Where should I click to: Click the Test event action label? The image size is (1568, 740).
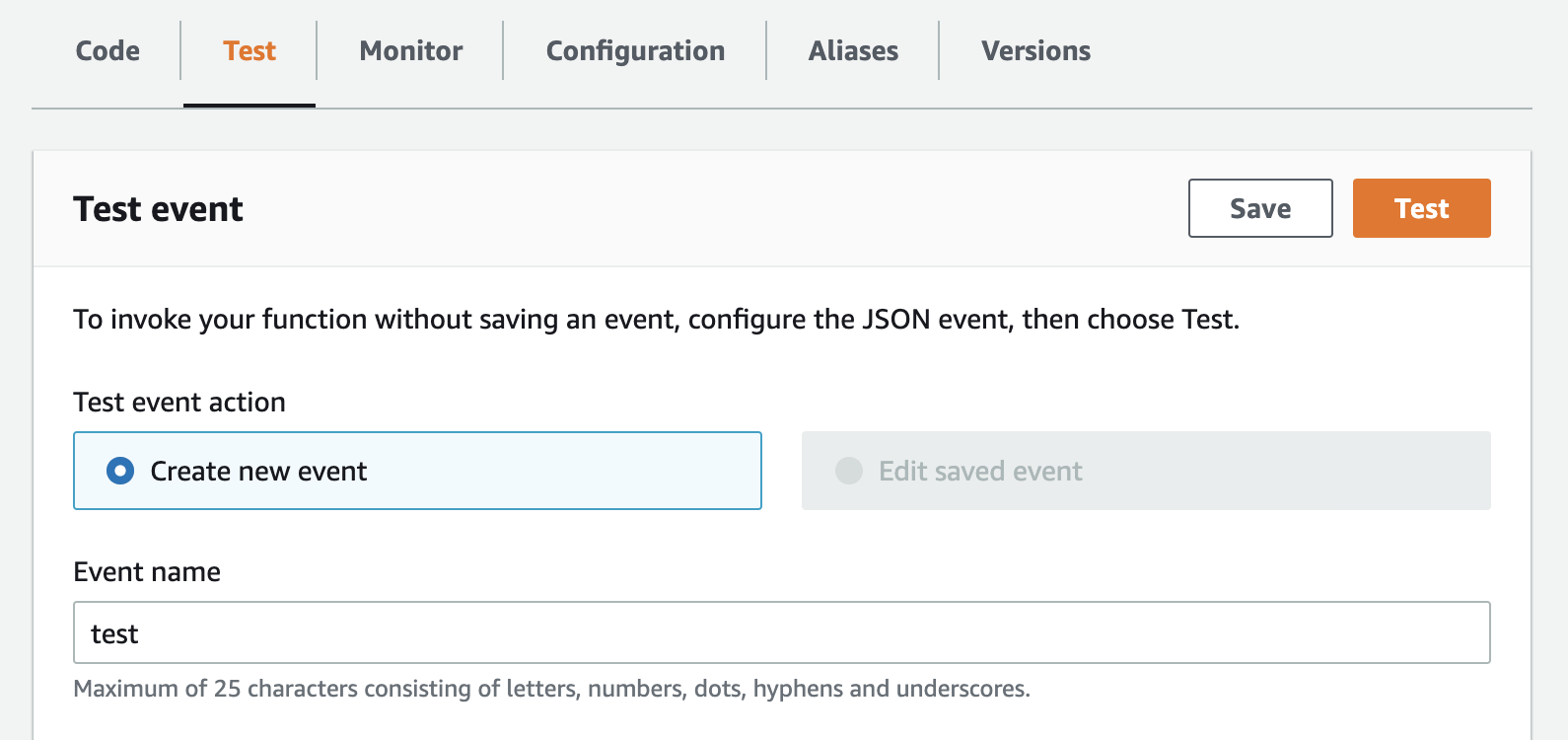(x=179, y=403)
